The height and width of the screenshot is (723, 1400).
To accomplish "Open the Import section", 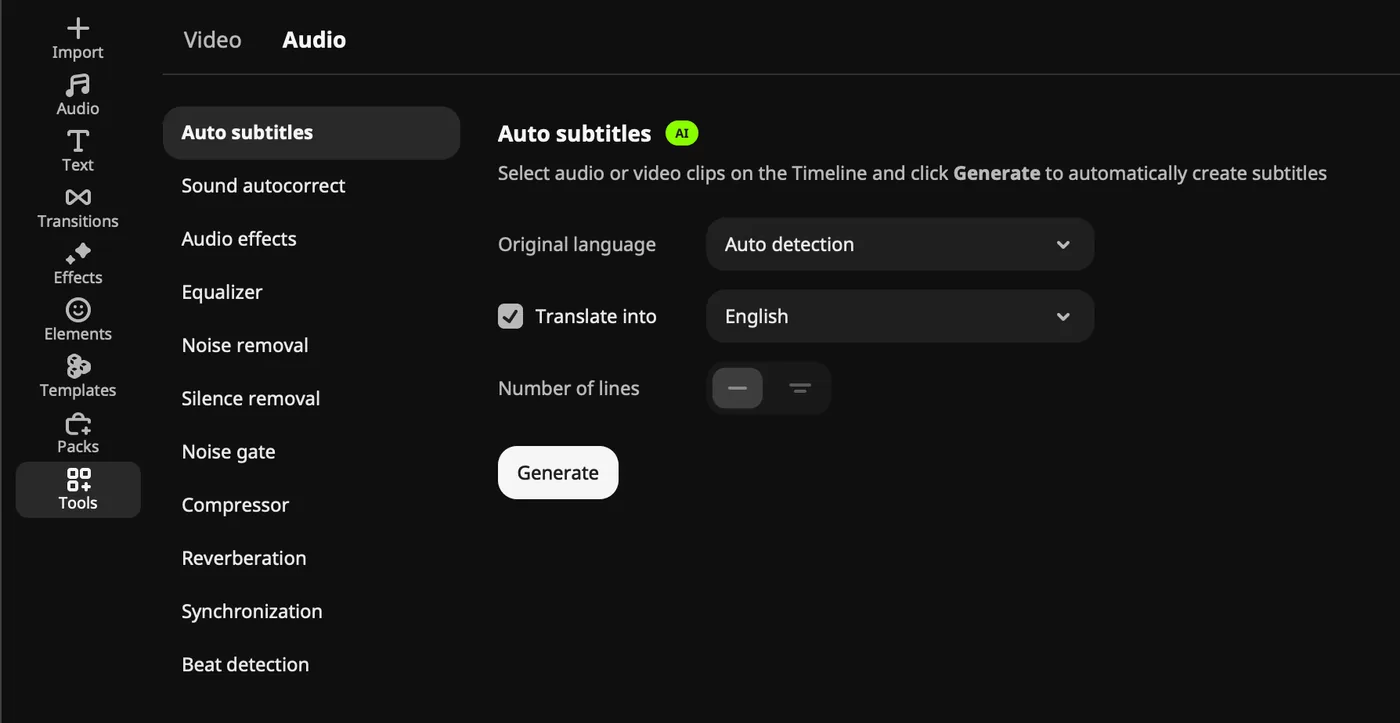I will tap(78, 39).
